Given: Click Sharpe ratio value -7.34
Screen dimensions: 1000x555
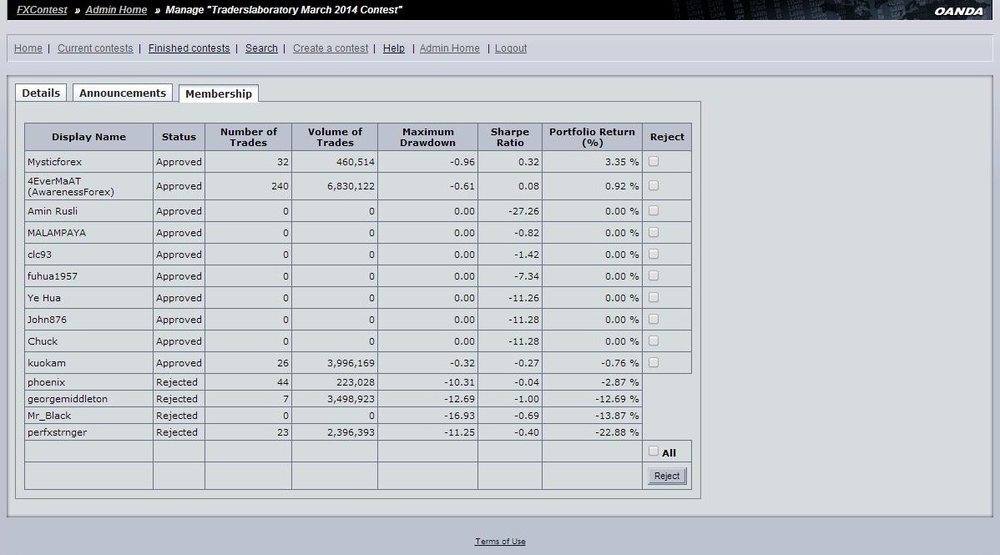Looking at the screenshot, I should point(526,276).
